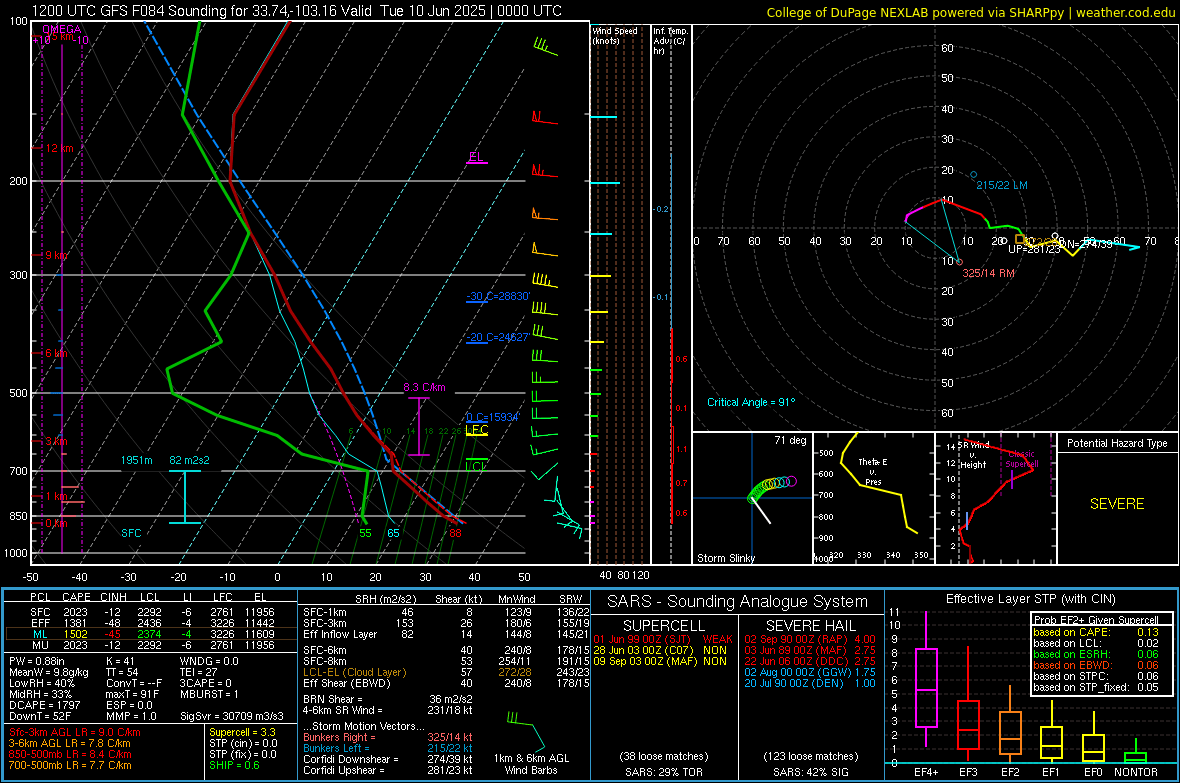Viewport: 1180px width, 783px height.
Task: Click the "DownT = 52F" value
Action: (39, 717)
